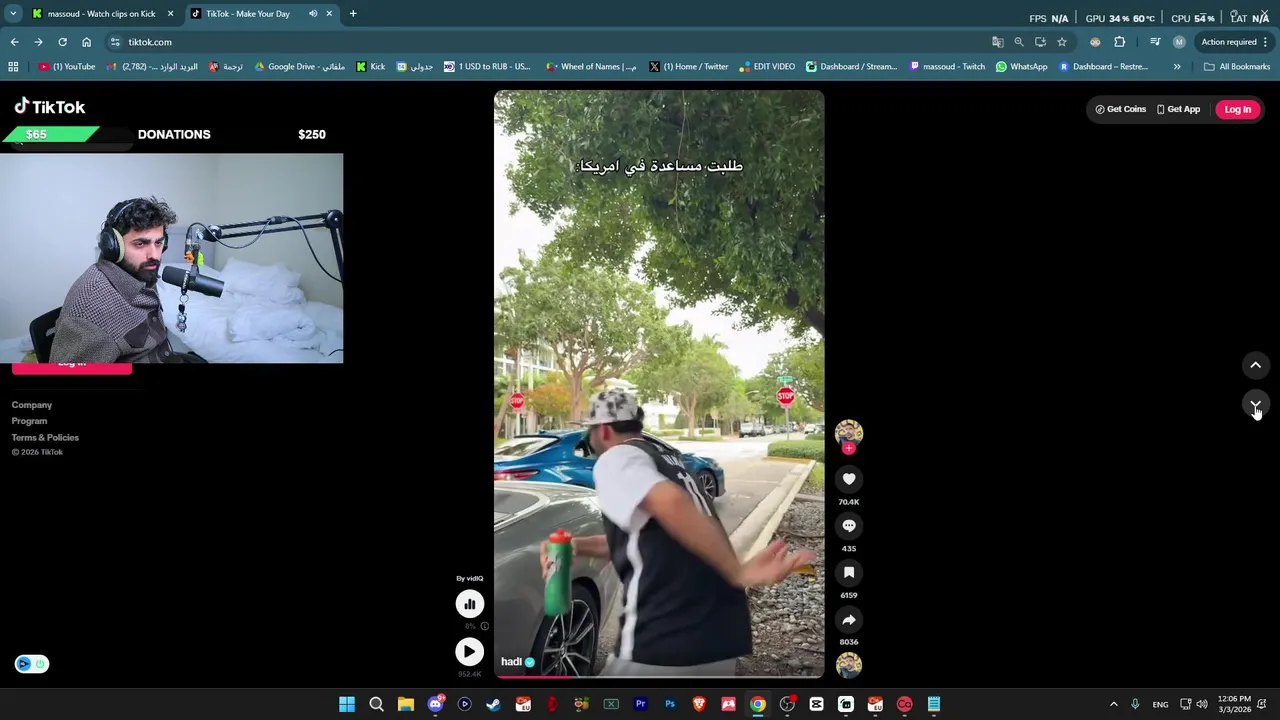The height and width of the screenshot is (720, 1280).
Task: Open the Home / Twitter bookmark
Action: pos(688,67)
